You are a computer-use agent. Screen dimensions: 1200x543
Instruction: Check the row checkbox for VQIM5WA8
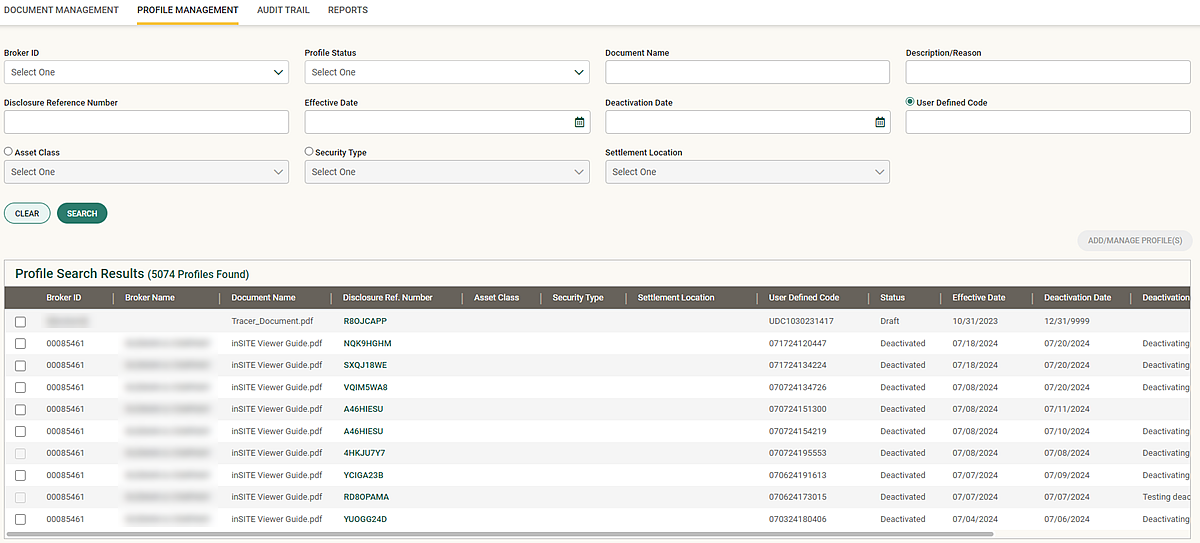[20, 388]
